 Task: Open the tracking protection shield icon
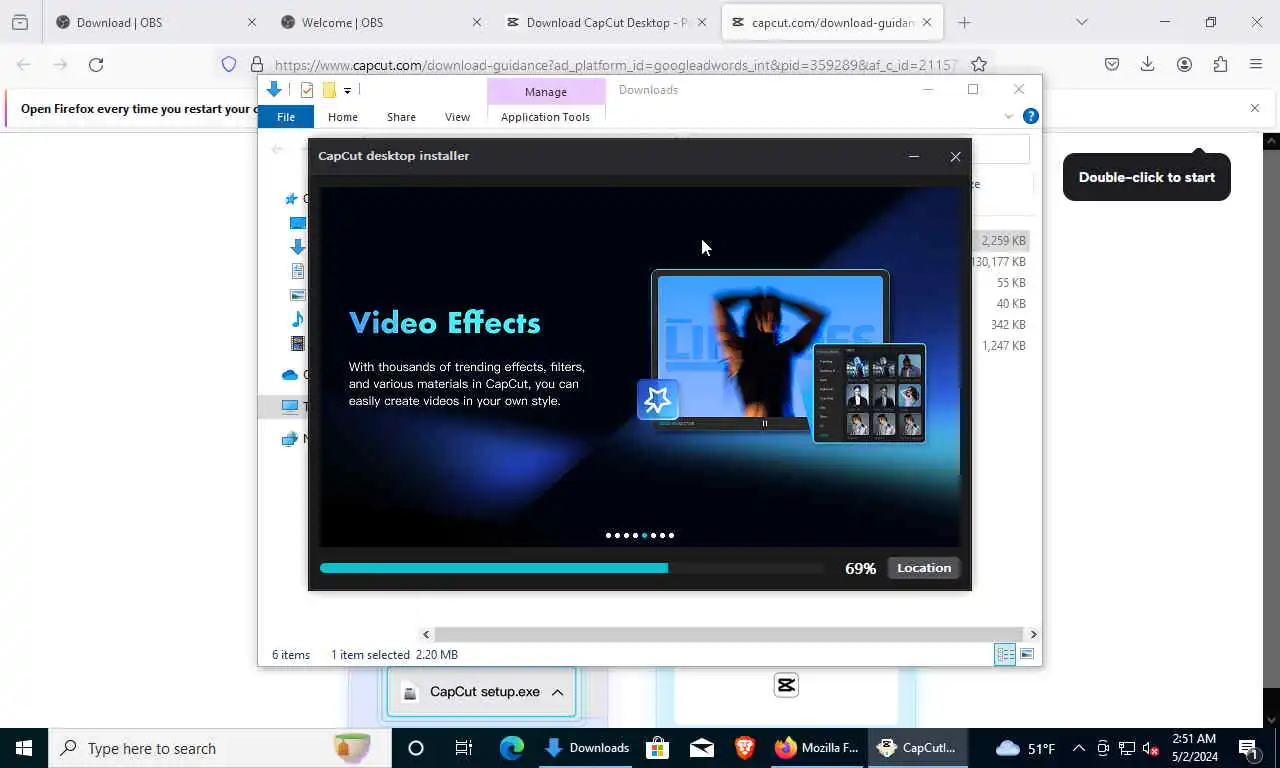pos(229,64)
